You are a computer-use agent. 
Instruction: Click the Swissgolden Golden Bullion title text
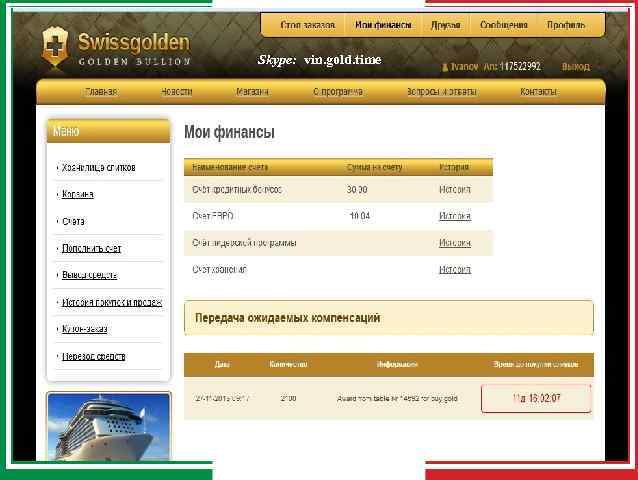click(x=134, y=49)
